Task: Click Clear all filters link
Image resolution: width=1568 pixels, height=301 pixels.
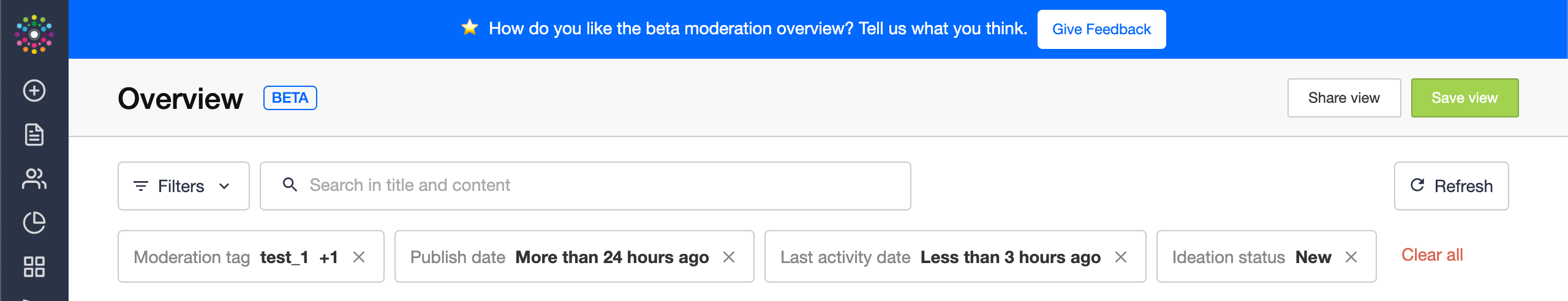Action: (1432, 255)
